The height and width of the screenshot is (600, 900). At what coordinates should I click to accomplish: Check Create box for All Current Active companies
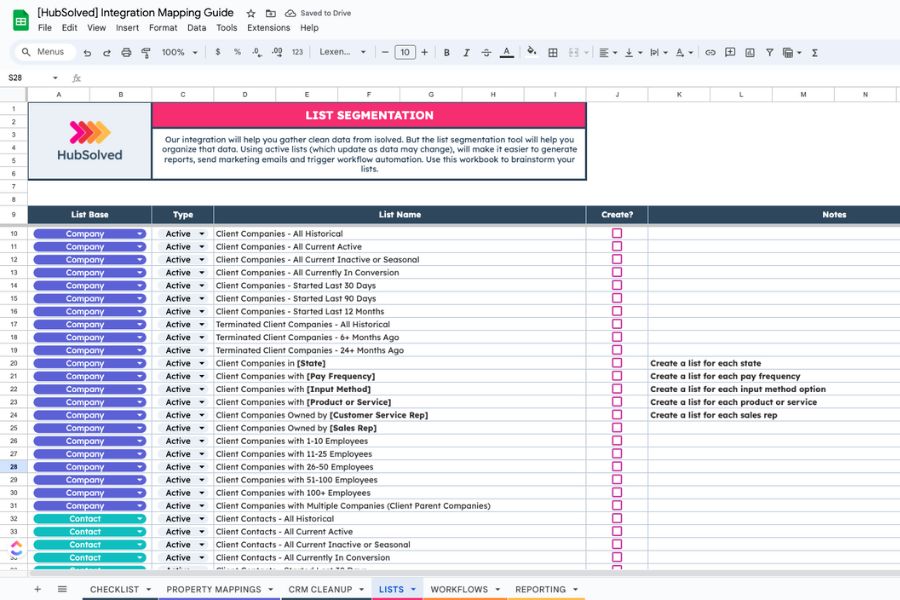point(617,246)
